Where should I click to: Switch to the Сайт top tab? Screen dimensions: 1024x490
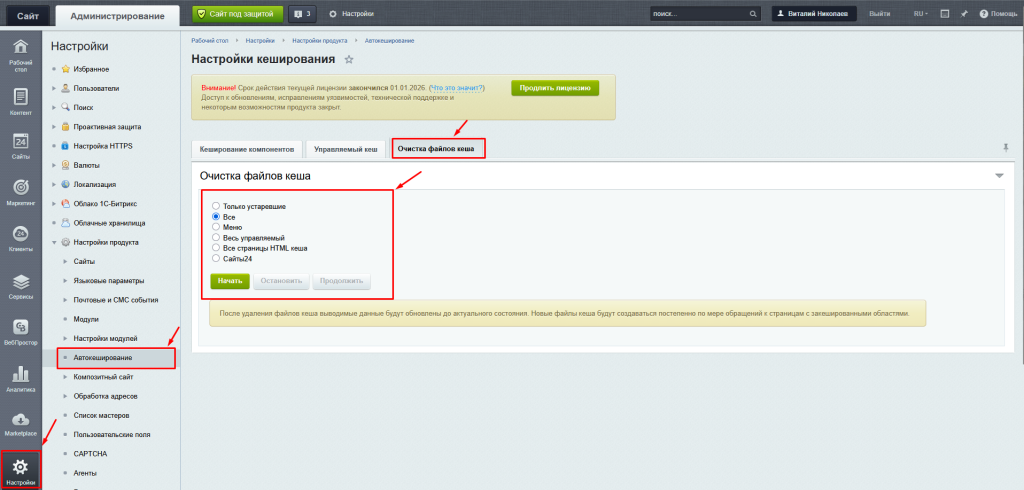coord(27,16)
